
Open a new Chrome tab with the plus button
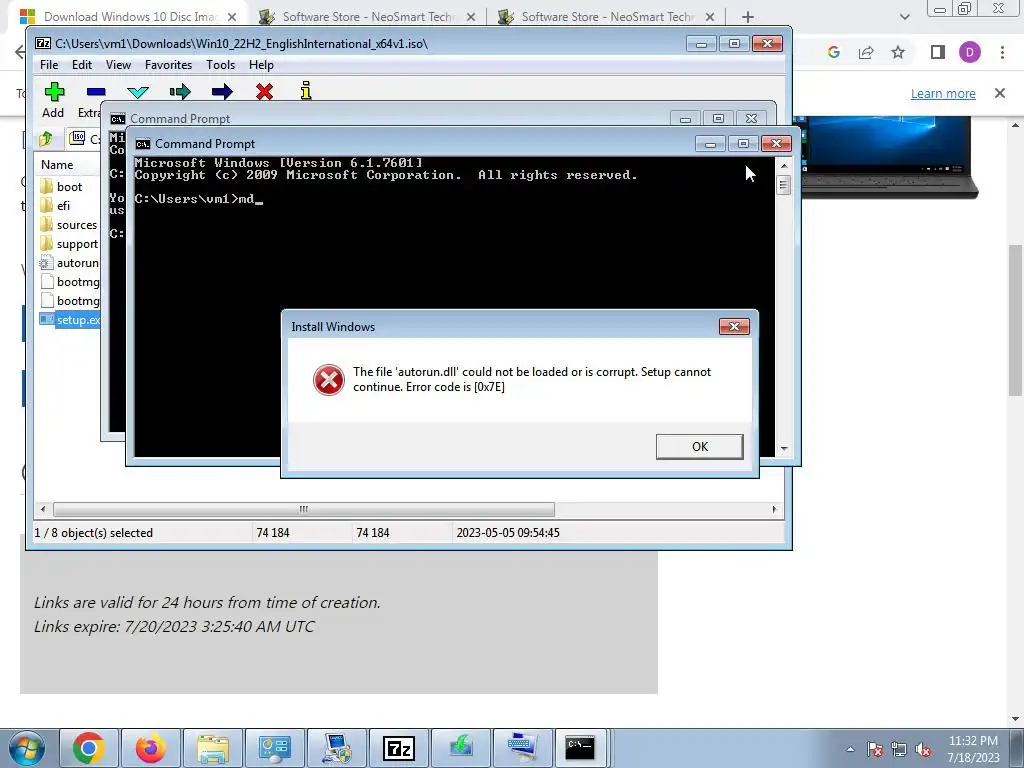coord(748,17)
